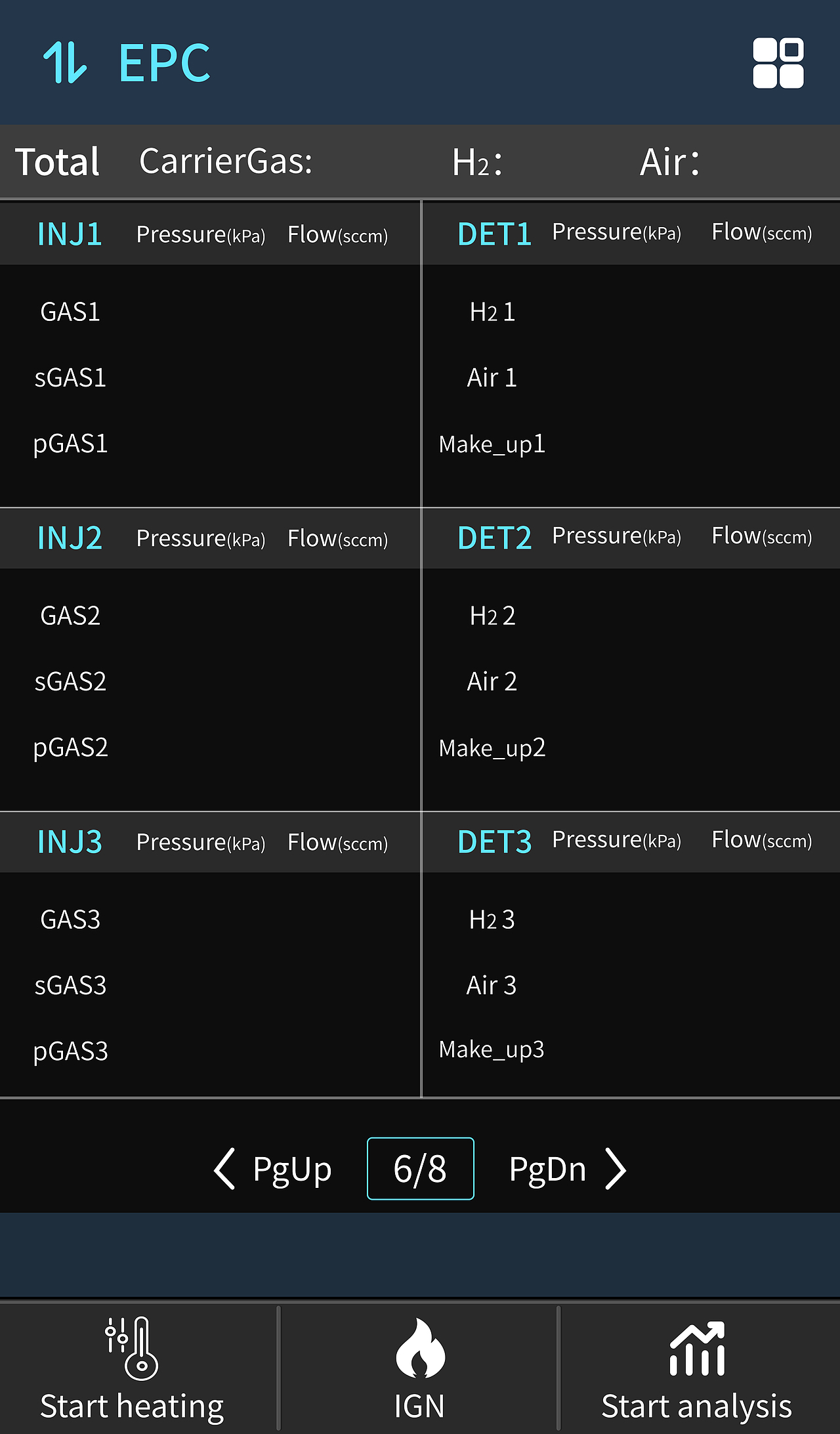Viewport: 840px width, 1434px height.
Task: Select the Air 3 row
Action: pyautogui.click(x=492, y=985)
